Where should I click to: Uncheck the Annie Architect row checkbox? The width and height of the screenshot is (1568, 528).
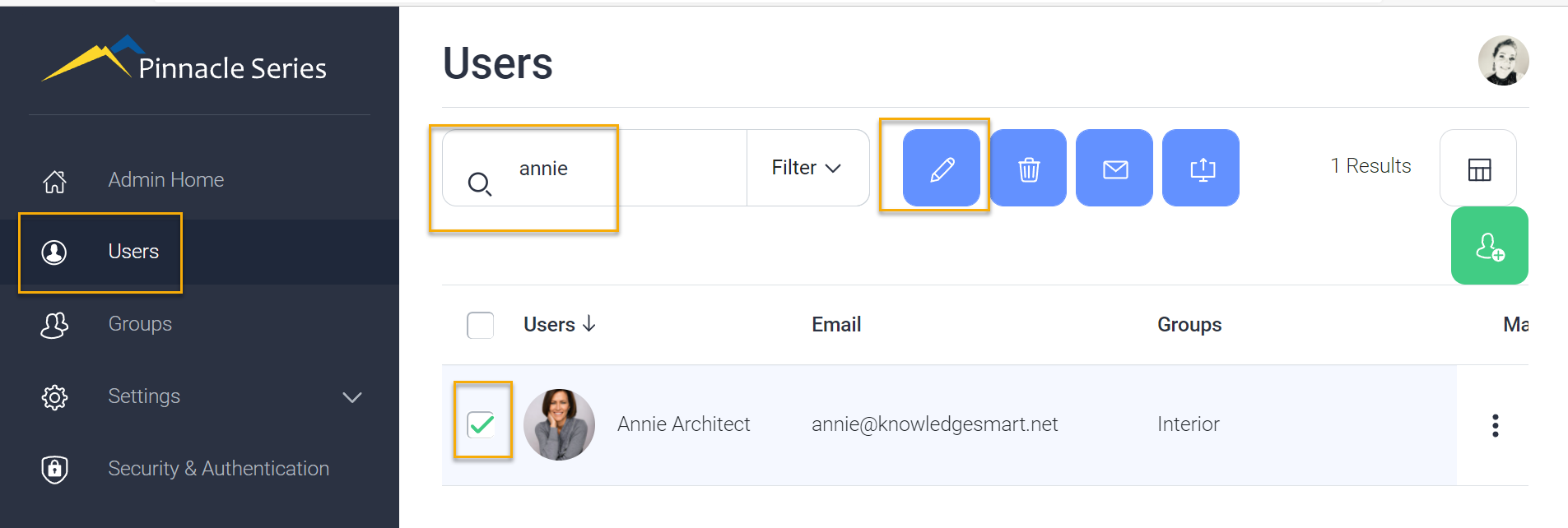[x=481, y=424]
